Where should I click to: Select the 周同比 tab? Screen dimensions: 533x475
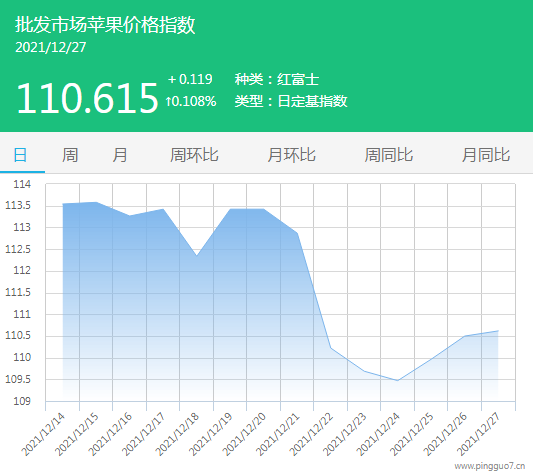coord(389,155)
